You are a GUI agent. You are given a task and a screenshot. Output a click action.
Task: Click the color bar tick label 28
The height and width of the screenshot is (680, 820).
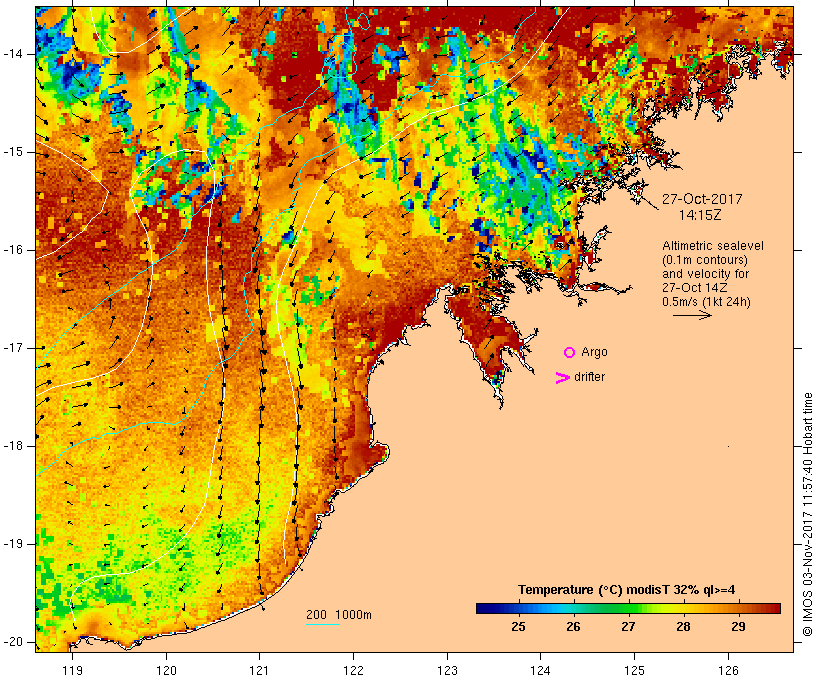coord(683,627)
